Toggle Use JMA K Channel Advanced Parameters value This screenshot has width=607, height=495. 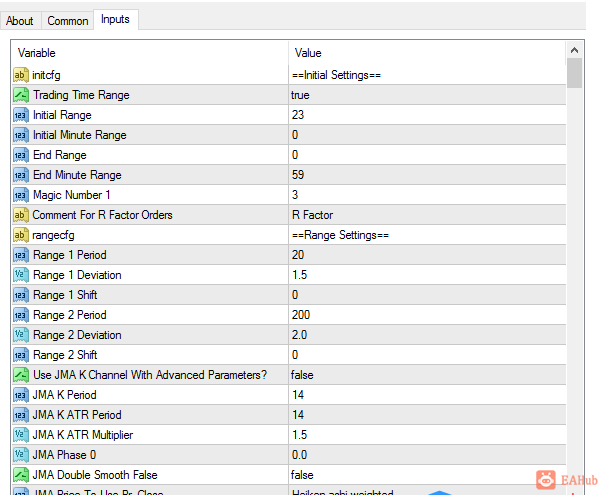(427, 375)
